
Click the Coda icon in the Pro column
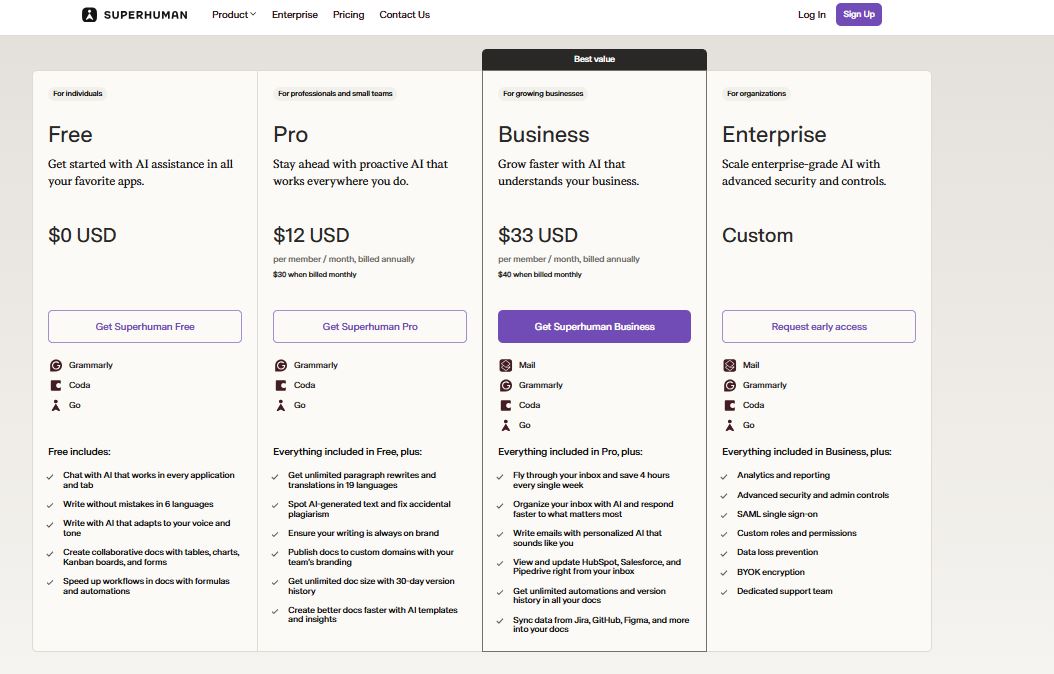click(x=282, y=385)
